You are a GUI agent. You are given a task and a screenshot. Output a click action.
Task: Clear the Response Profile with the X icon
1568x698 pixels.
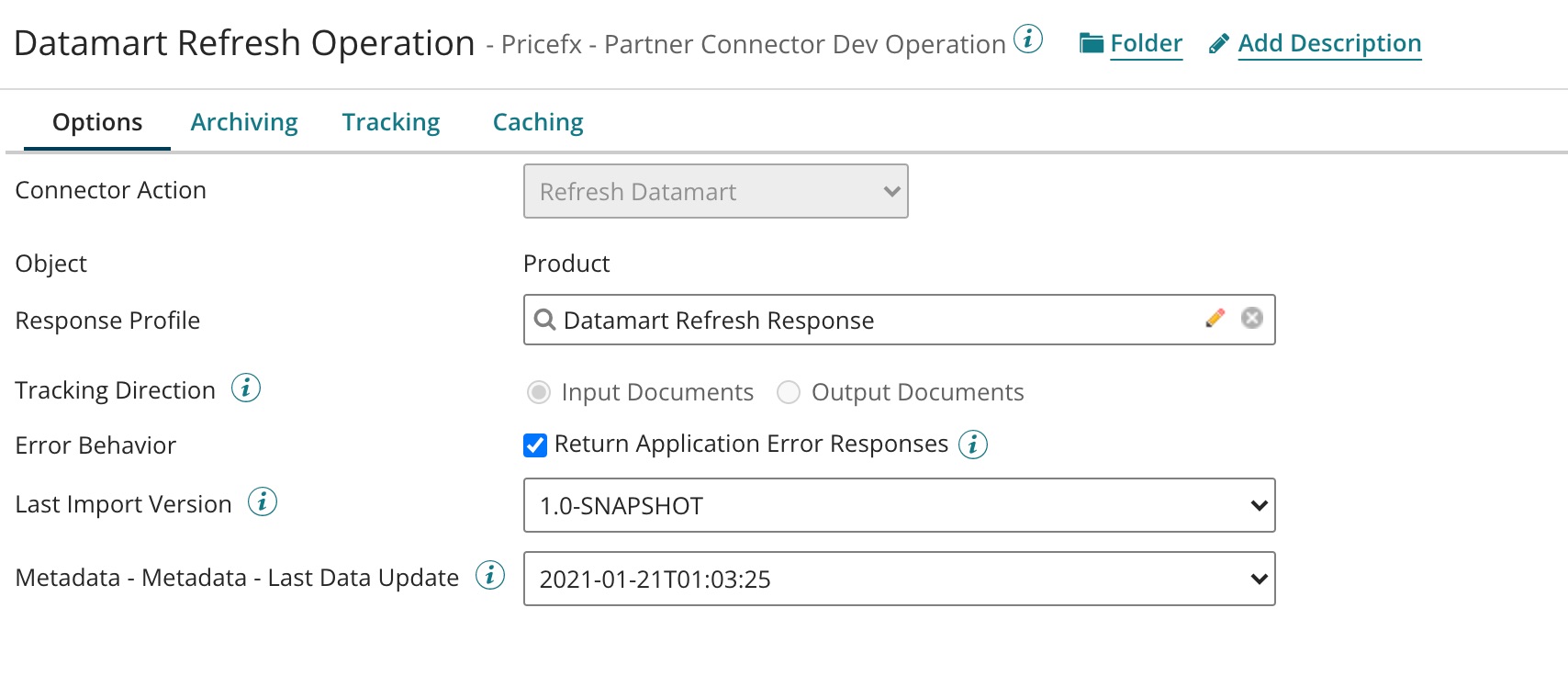coord(1251,318)
